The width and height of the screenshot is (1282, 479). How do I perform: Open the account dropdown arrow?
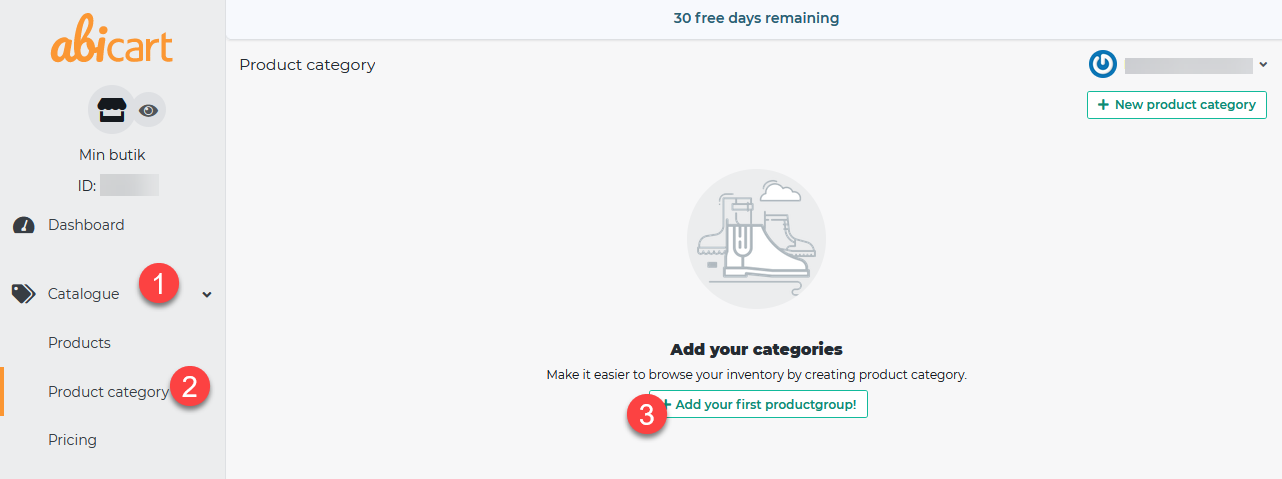tap(1263, 65)
